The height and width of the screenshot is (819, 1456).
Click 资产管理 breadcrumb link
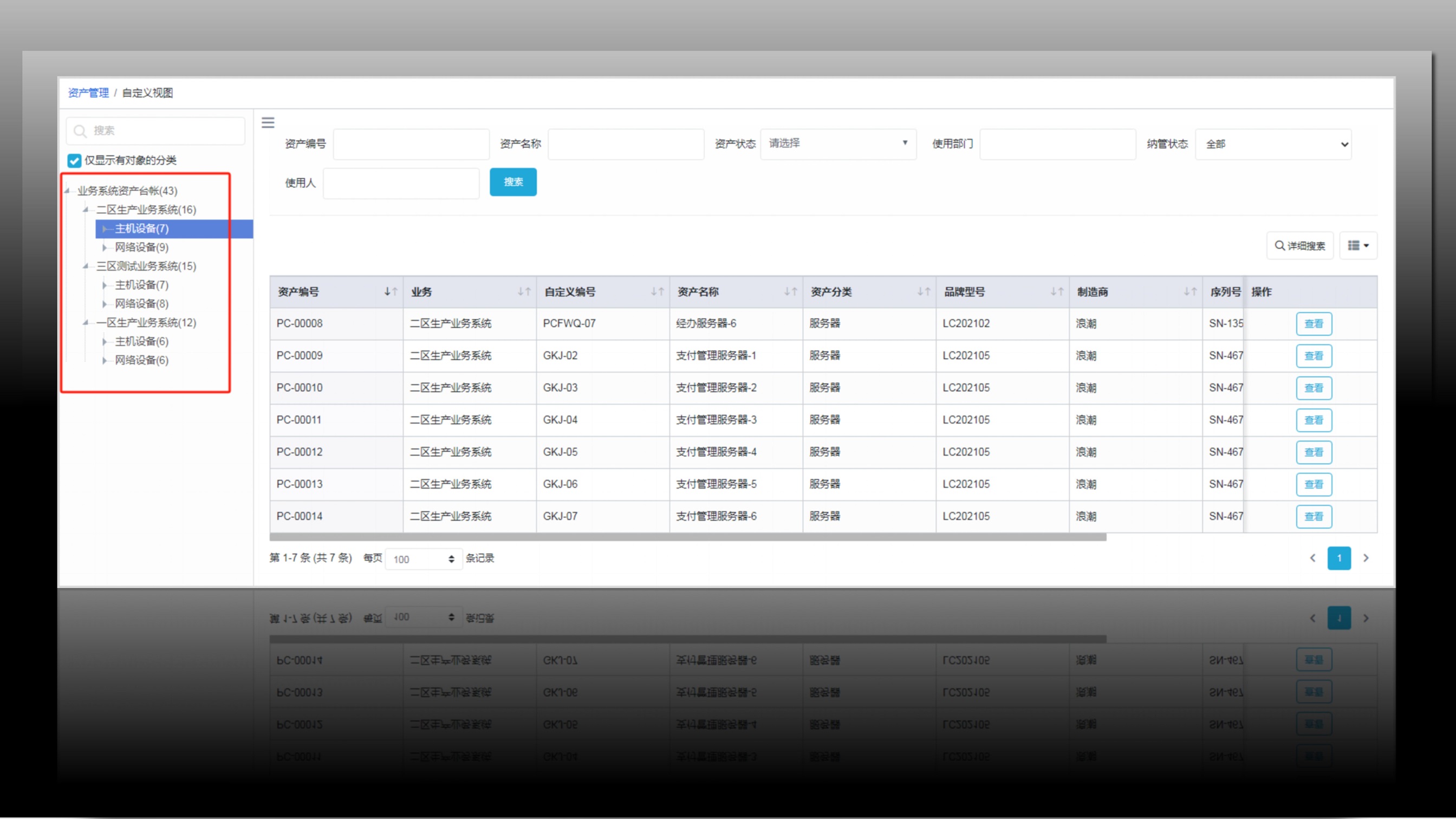pyautogui.click(x=88, y=93)
